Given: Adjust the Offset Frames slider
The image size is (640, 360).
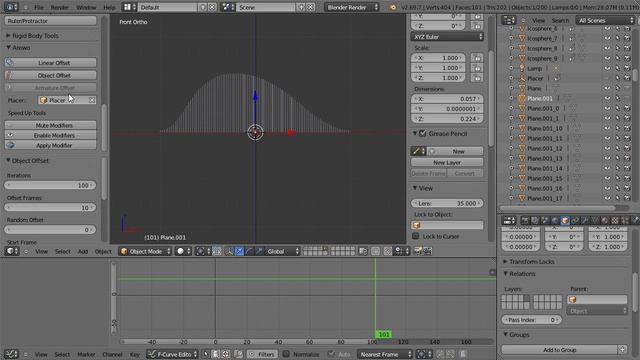Looking at the screenshot, I should pyautogui.click(x=51, y=208).
